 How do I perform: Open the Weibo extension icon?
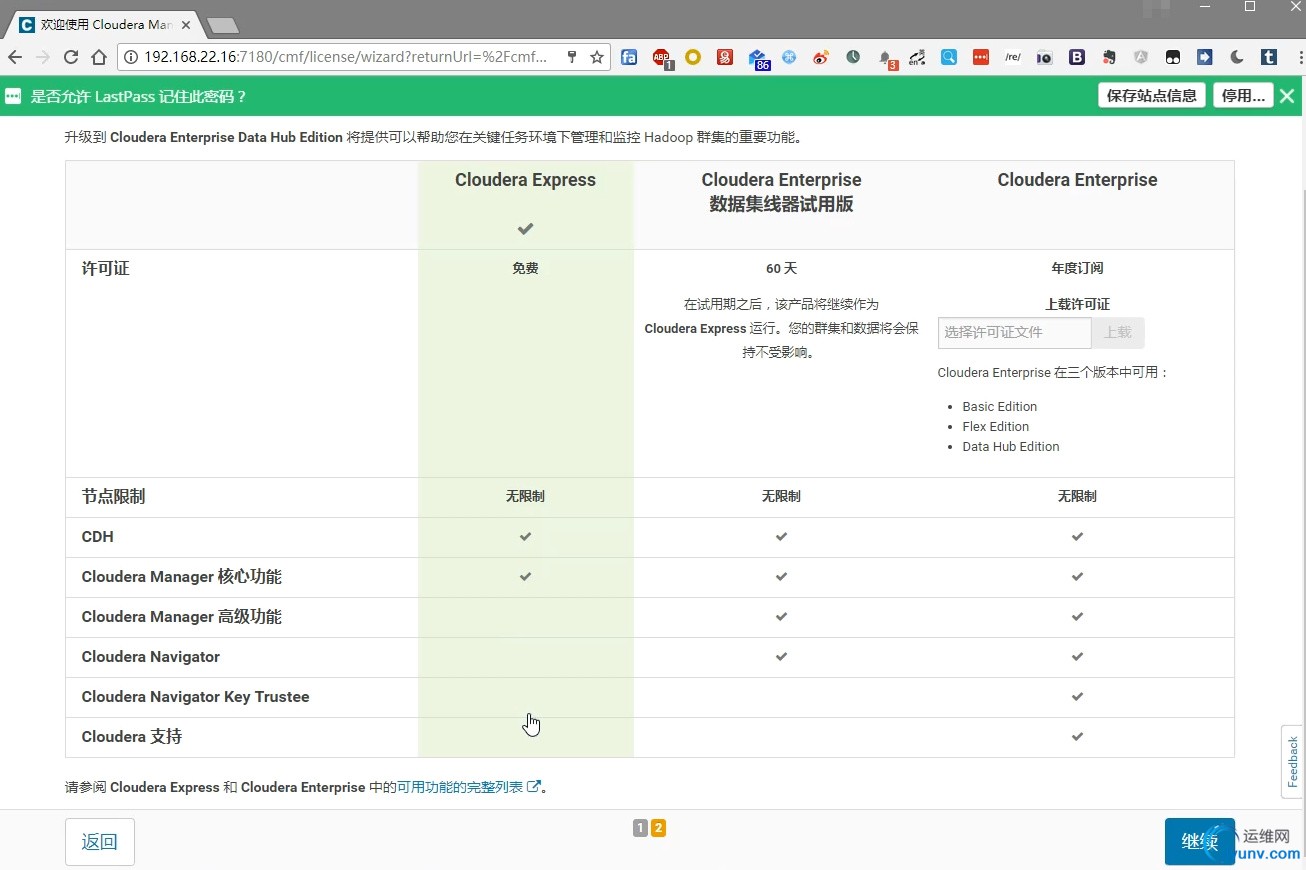[821, 57]
